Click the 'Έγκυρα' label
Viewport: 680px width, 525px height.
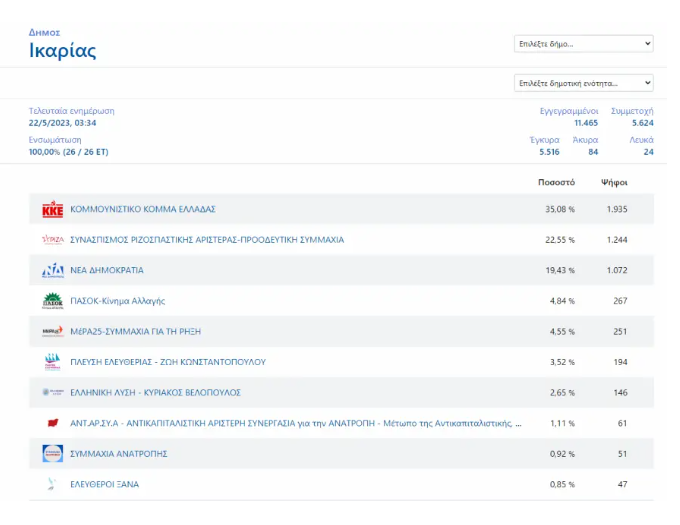click(545, 140)
